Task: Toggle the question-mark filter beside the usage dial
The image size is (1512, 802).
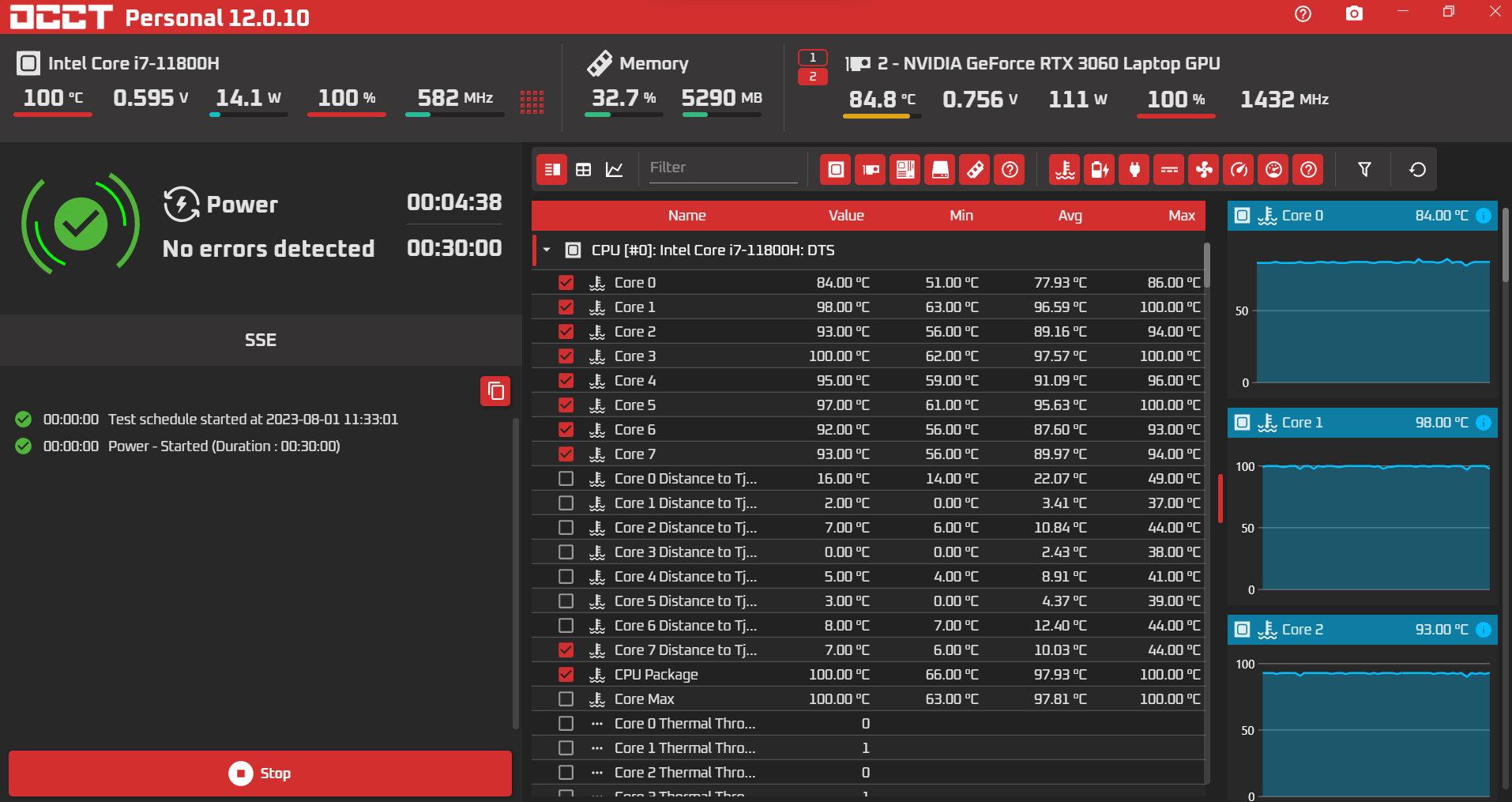Action: 1308,169
